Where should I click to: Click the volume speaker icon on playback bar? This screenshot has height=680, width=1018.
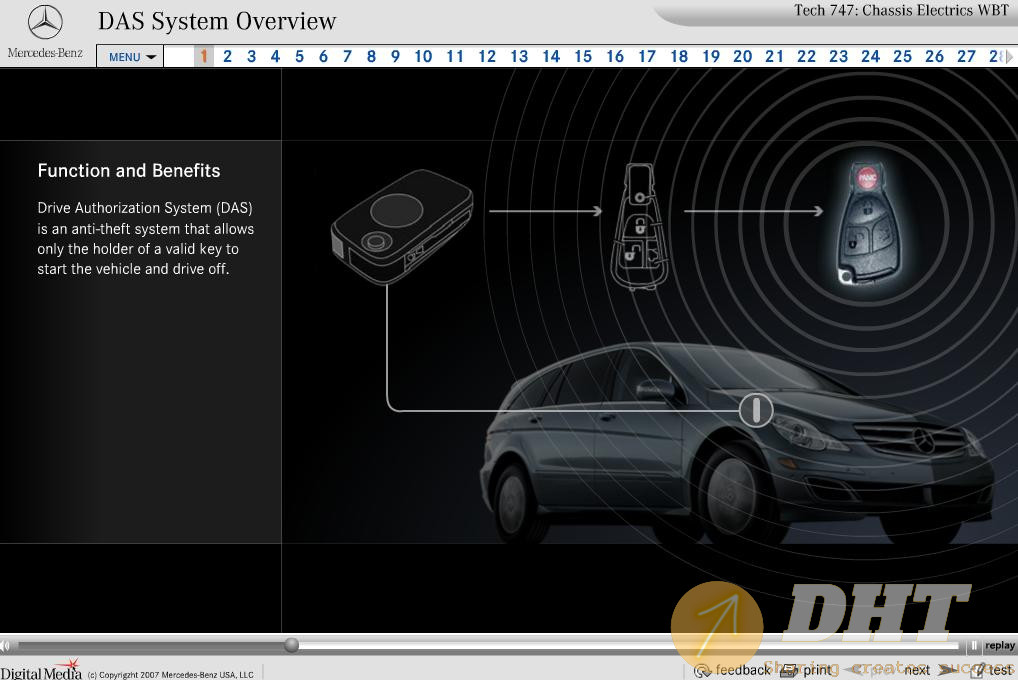[x=5, y=646]
